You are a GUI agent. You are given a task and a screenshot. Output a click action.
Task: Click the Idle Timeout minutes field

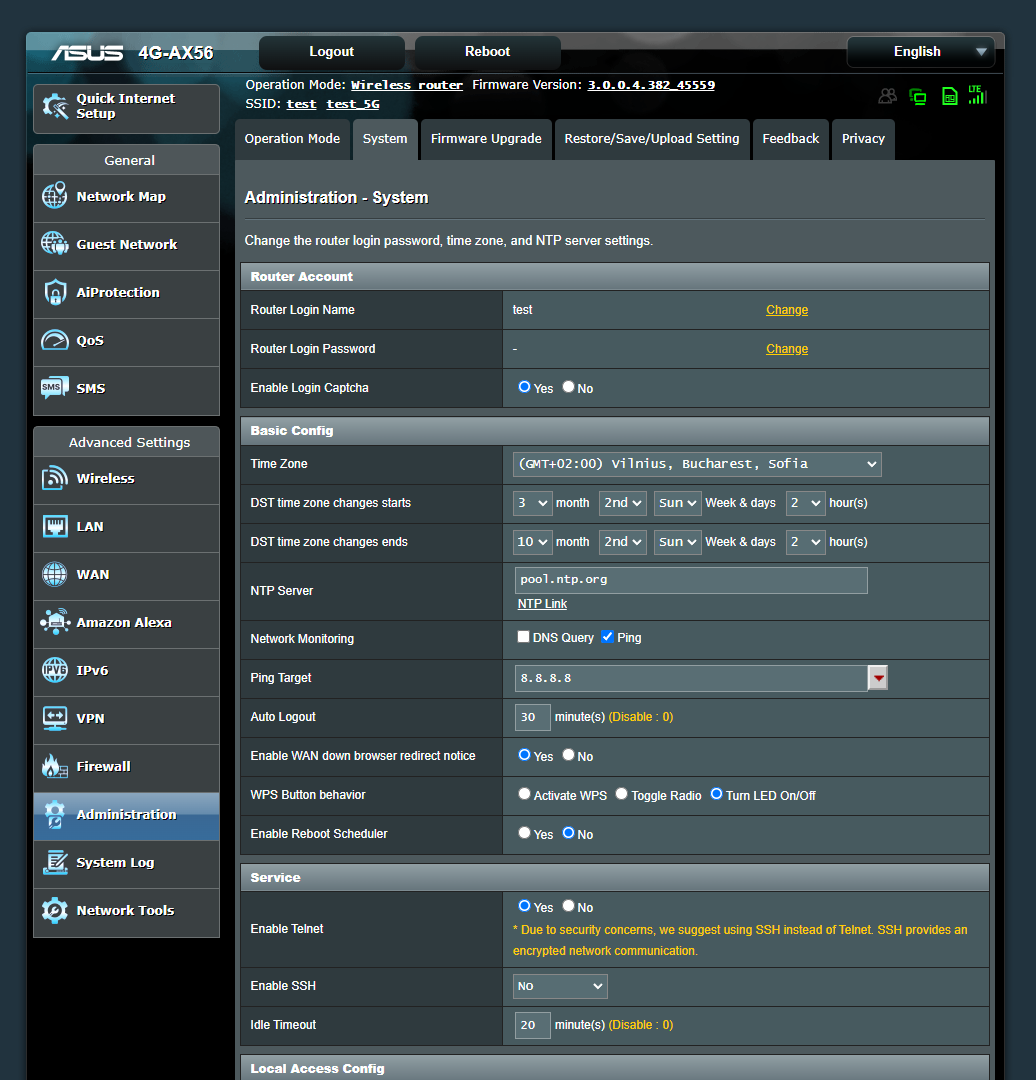point(532,1025)
